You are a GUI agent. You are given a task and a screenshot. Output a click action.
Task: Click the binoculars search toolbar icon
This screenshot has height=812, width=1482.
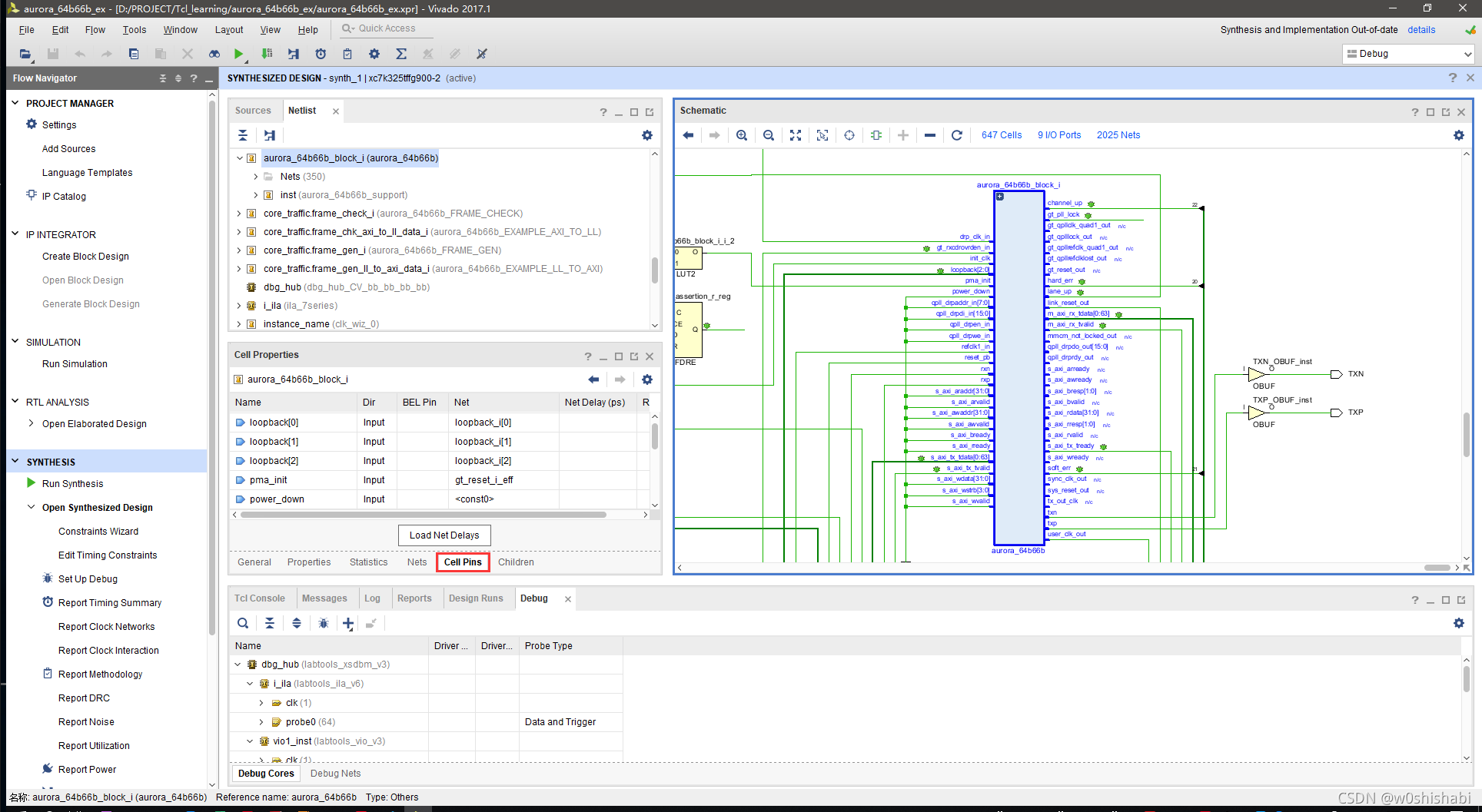click(x=214, y=54)
